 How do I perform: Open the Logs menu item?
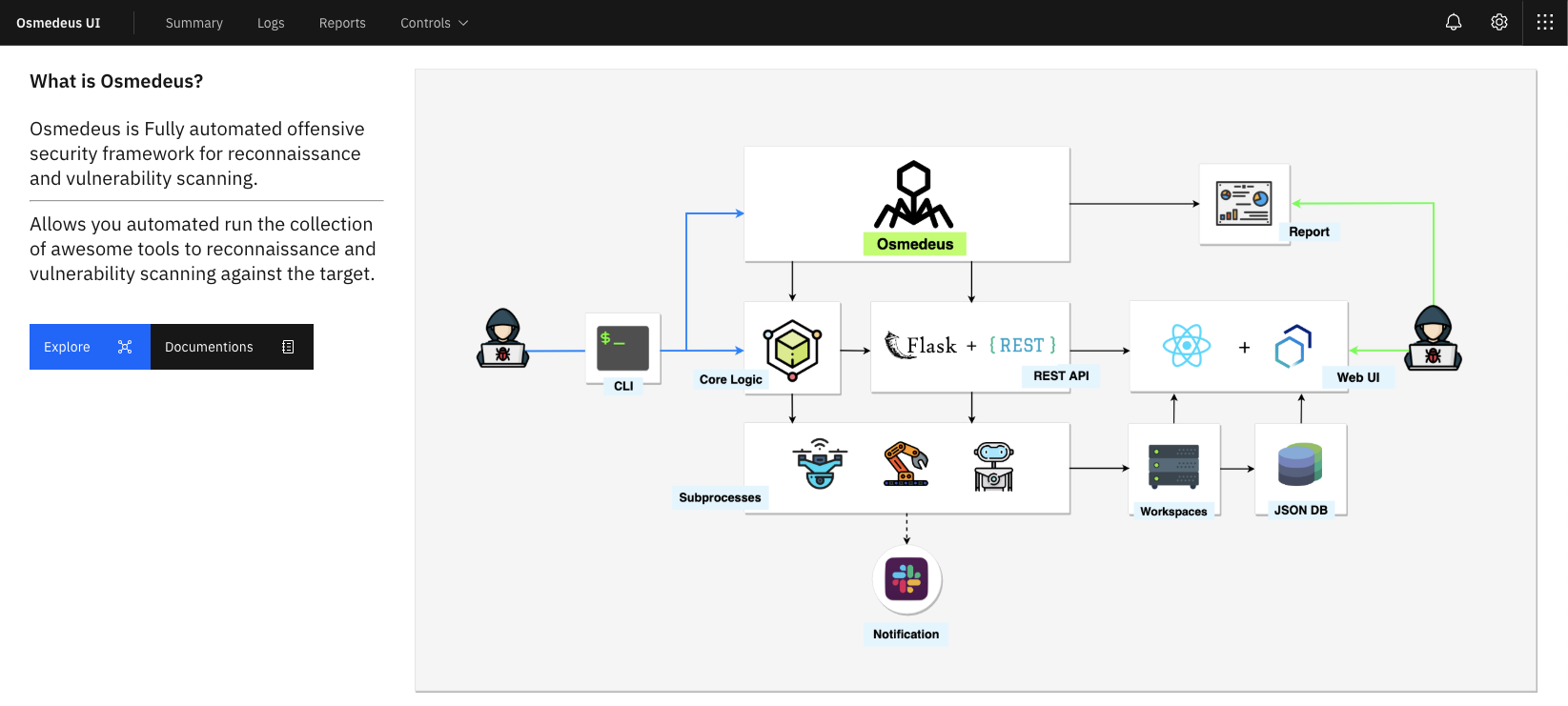tap(271, 23)
